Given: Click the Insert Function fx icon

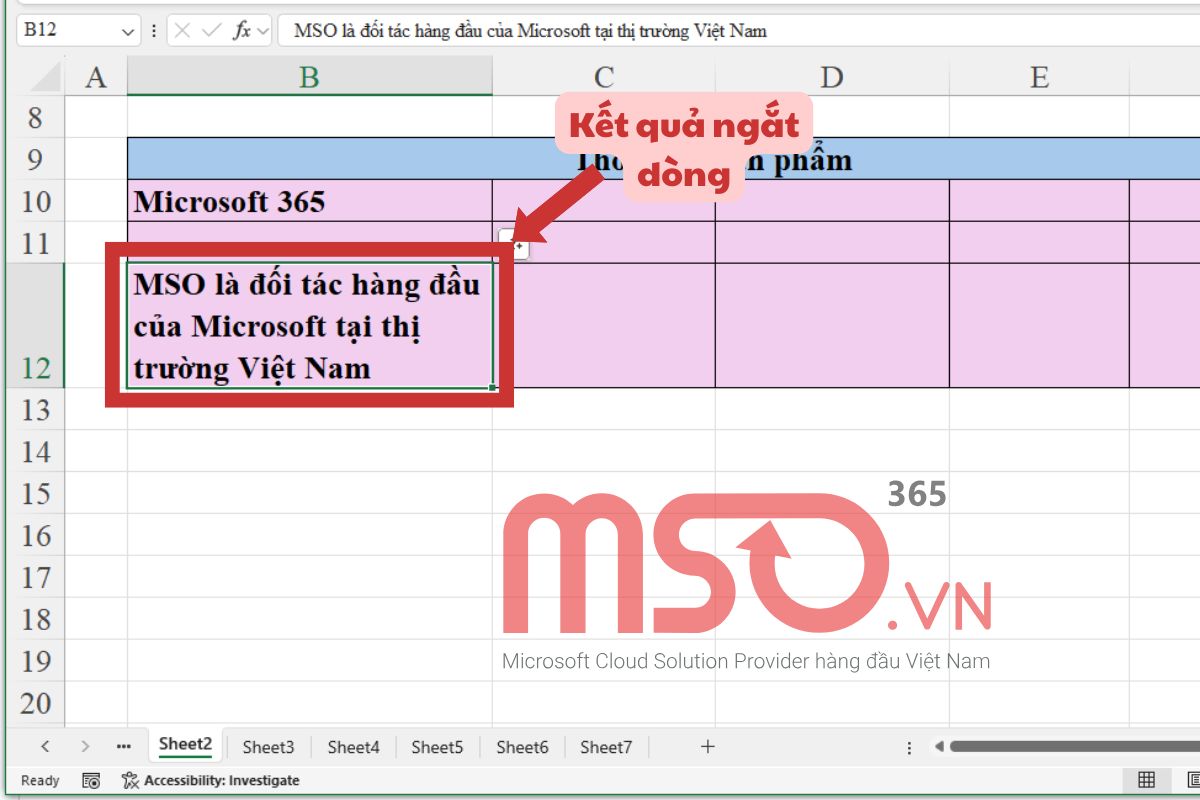Looking at the screenshot, I should pos(242,31).
